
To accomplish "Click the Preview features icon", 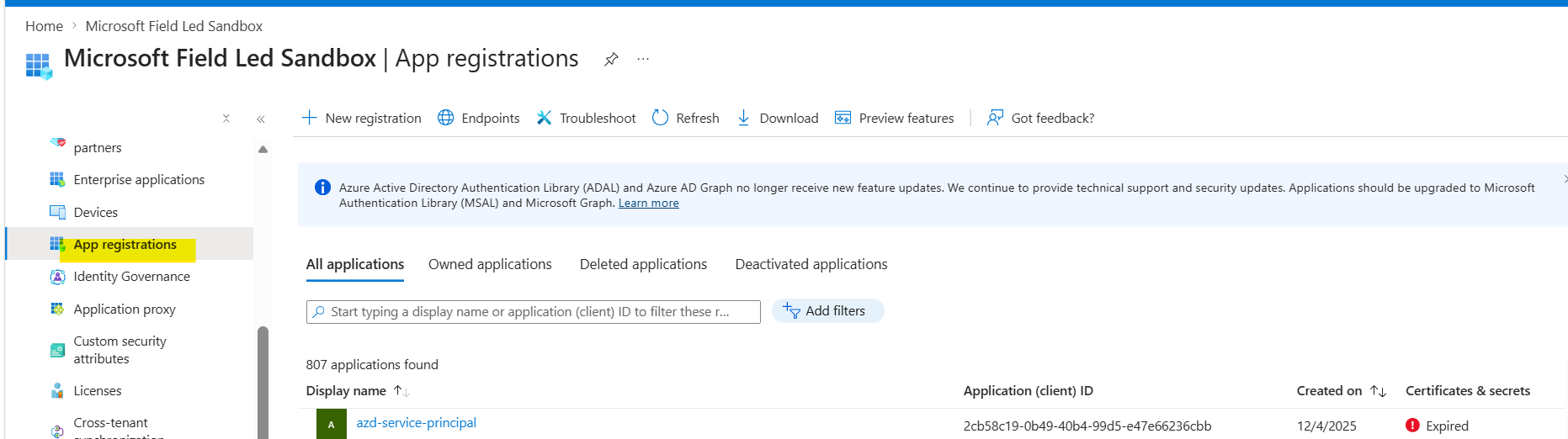I will tap(842, 118).
